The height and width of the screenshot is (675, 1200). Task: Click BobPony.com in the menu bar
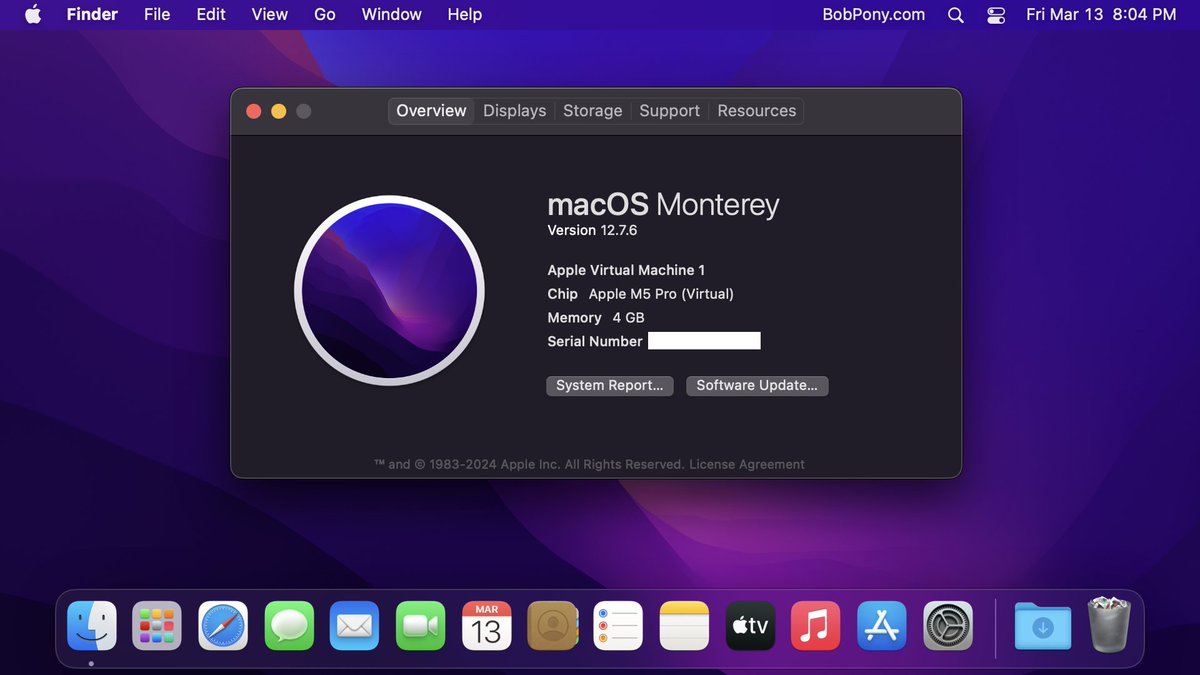(874, 14)
